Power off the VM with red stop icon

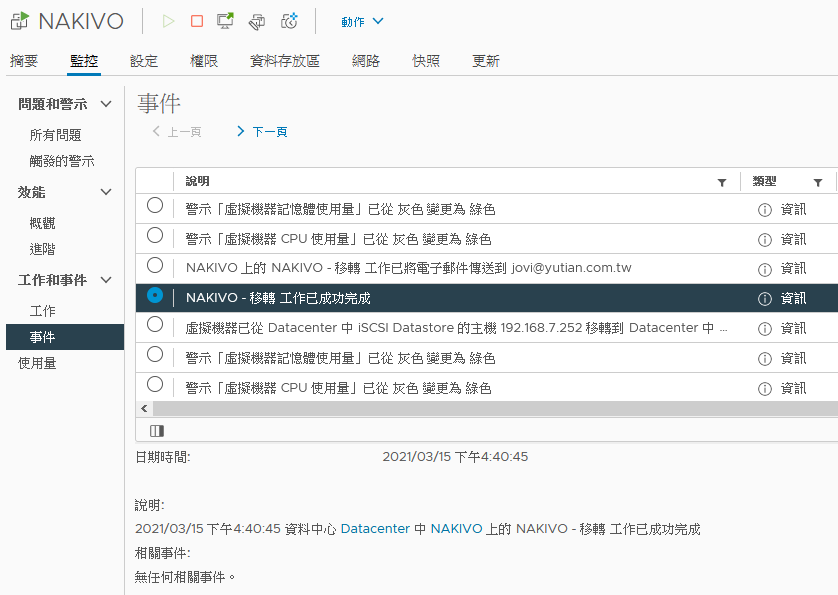click(x=197, y=21)
